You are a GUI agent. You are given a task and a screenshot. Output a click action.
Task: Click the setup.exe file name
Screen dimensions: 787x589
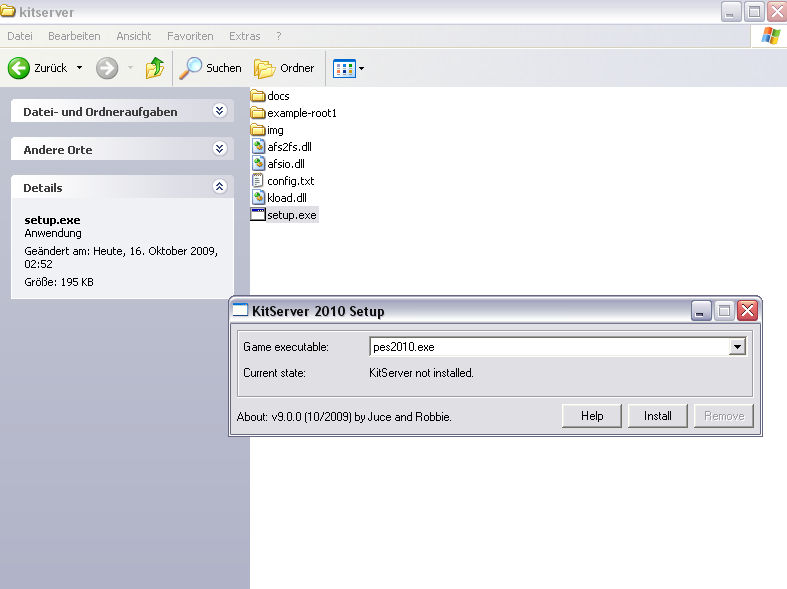[292, 215]
